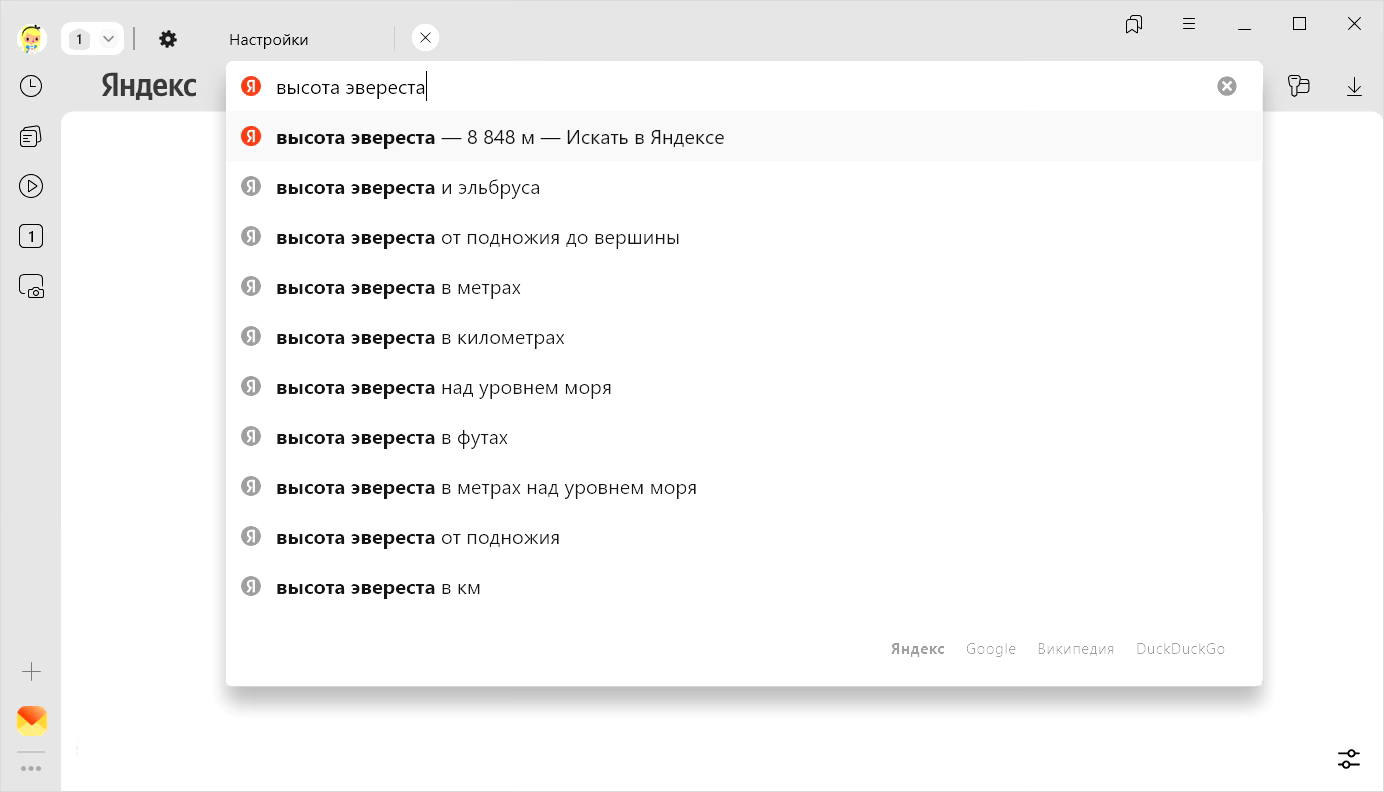Open the browser hamburger menu
This screenshot has width=1384, height=792.
(1189, 25)
